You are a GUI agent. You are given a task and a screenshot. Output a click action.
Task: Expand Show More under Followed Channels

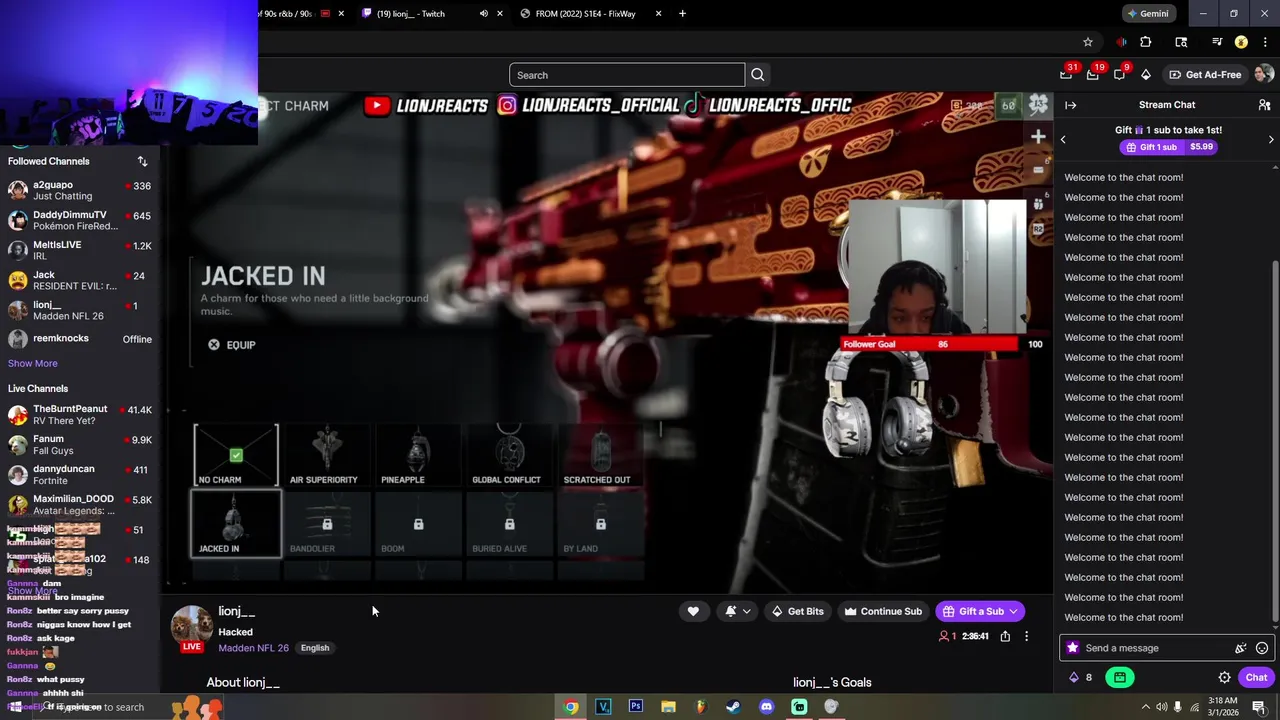click(x=33, y=363)
